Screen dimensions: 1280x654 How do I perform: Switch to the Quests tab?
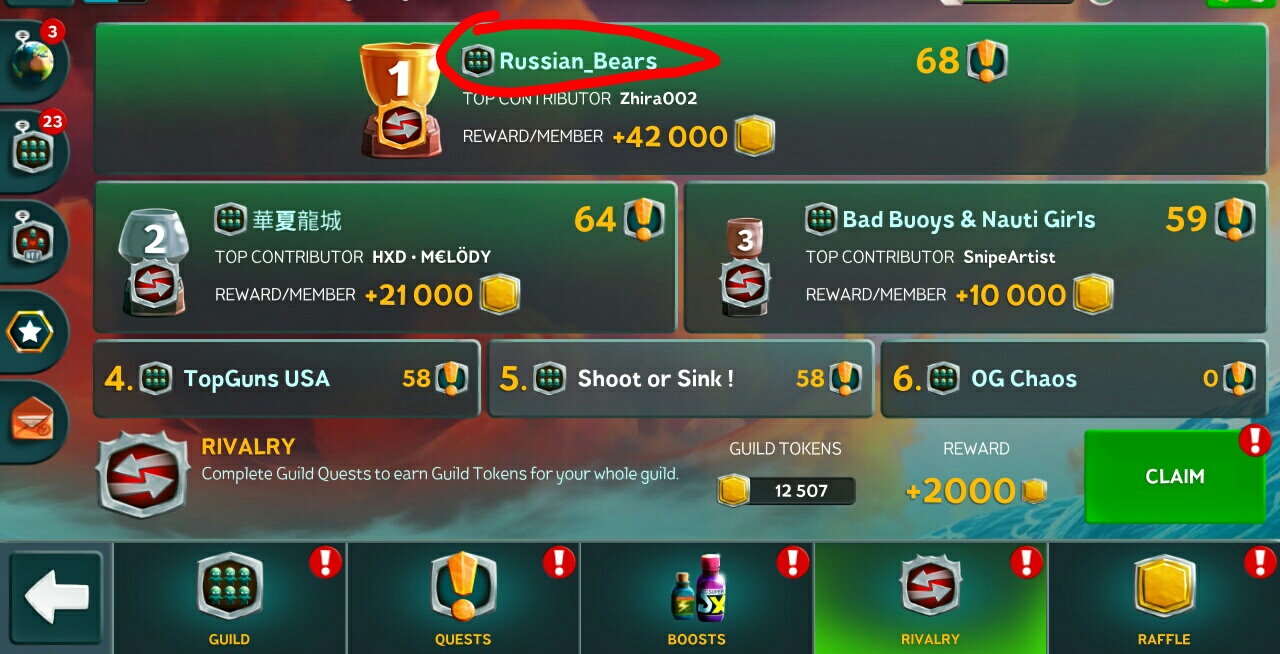[x=463, y=598]
